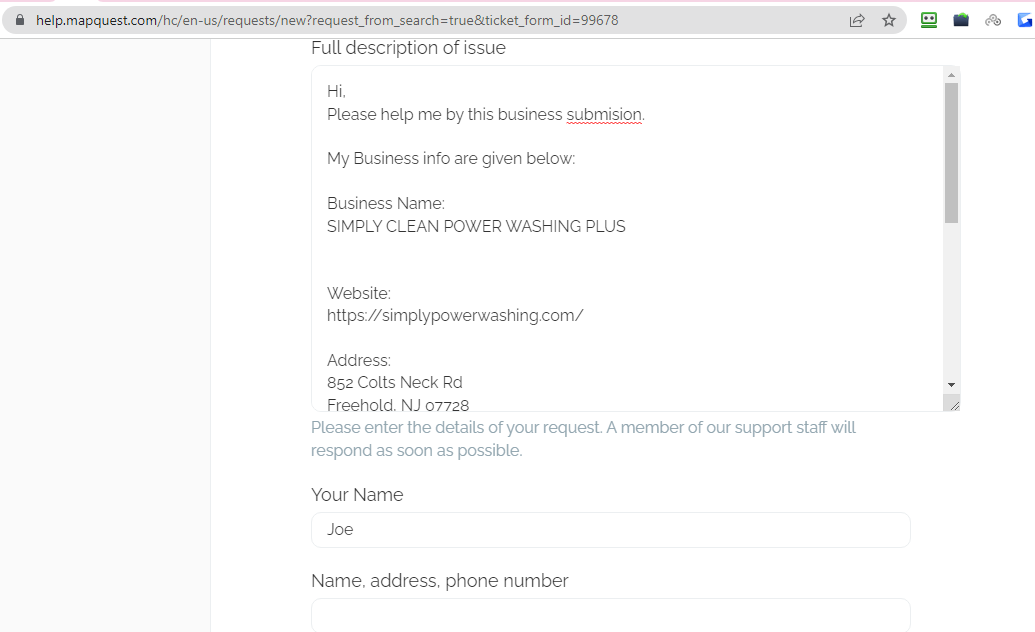Screen dimensions: 1035x632
Task: Click the textarea resize handle corner
Action: (953, 404)
